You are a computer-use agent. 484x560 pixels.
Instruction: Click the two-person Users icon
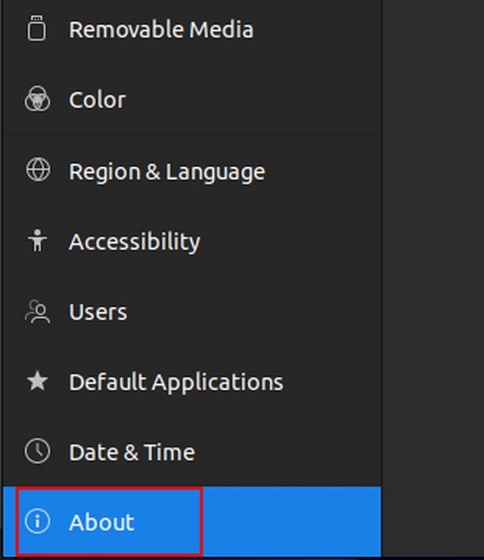[x=38, y=311]
